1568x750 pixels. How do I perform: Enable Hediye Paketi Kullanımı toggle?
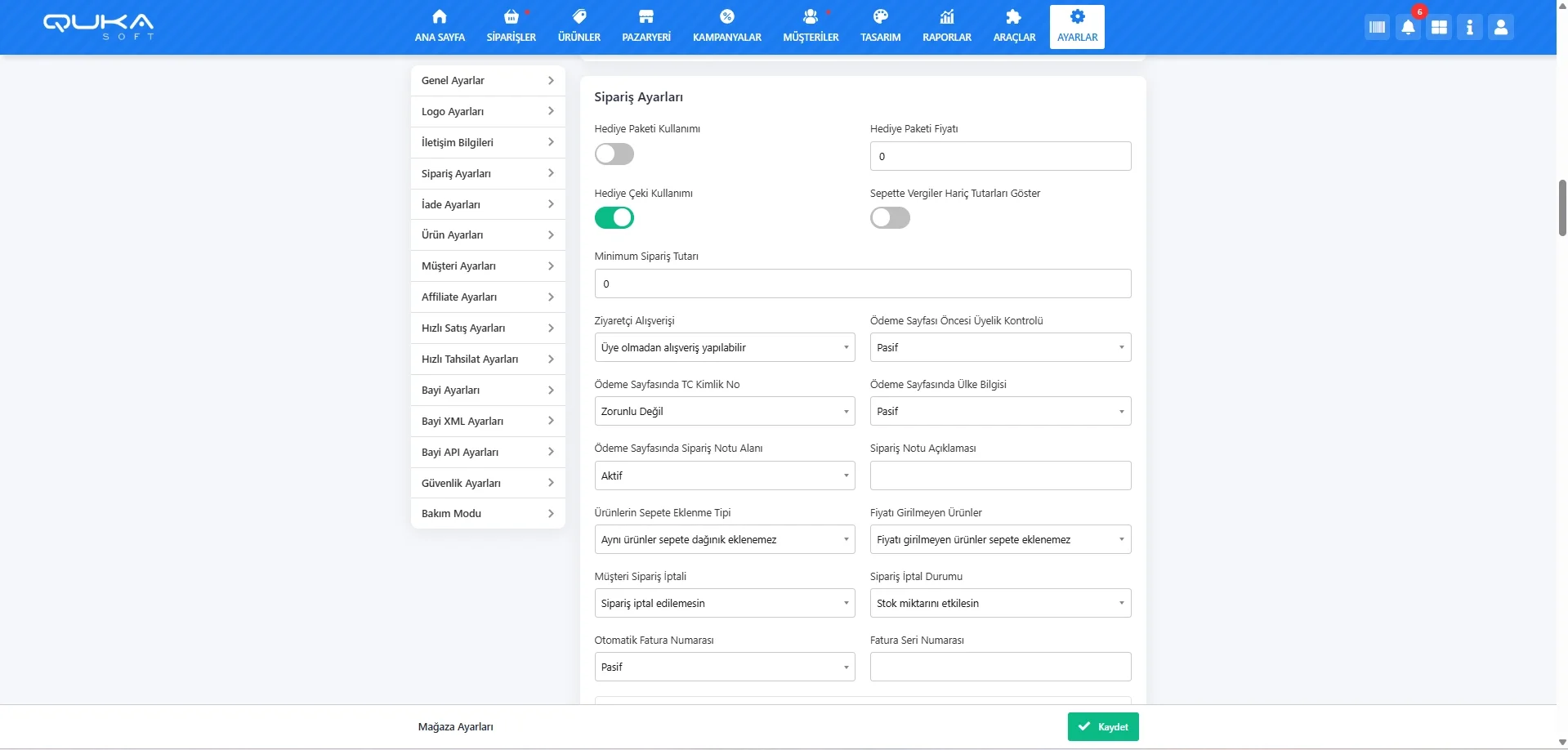pyautogui.click(x=614, y=154)
